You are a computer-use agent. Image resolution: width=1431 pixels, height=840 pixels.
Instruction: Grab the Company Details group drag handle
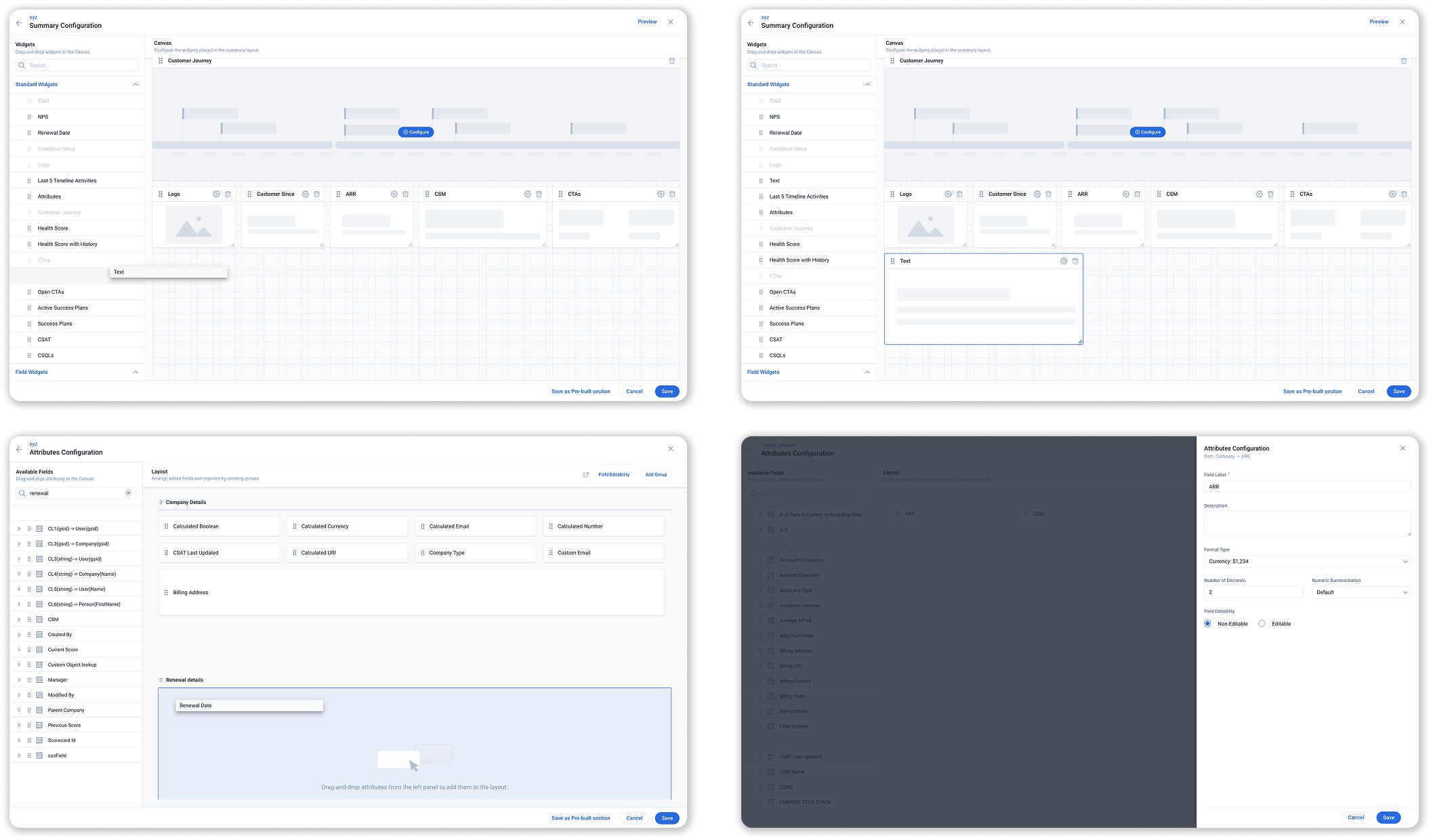click(x=161, y=503)
